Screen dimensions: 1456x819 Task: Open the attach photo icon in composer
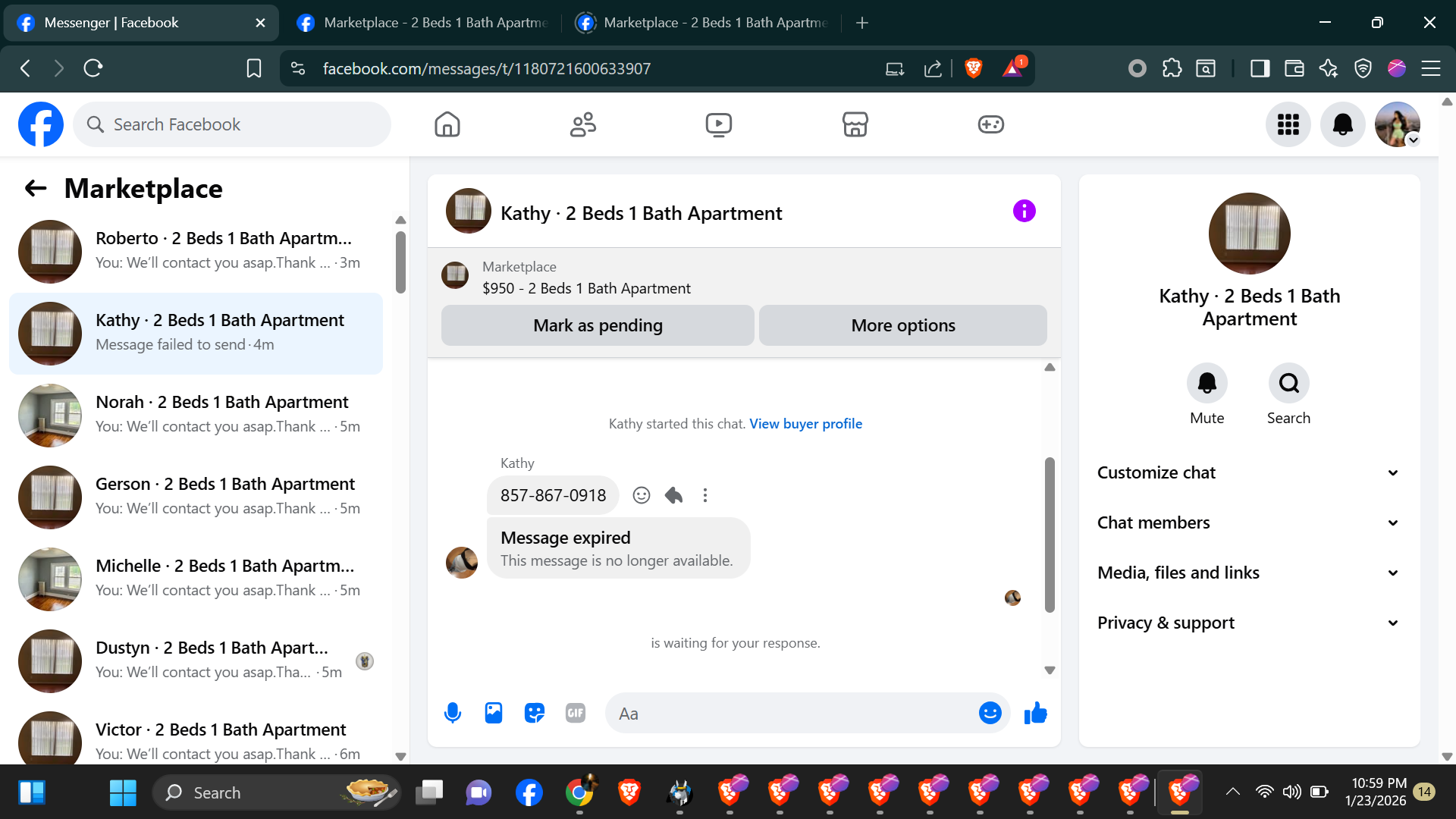[x=494, y=713]
